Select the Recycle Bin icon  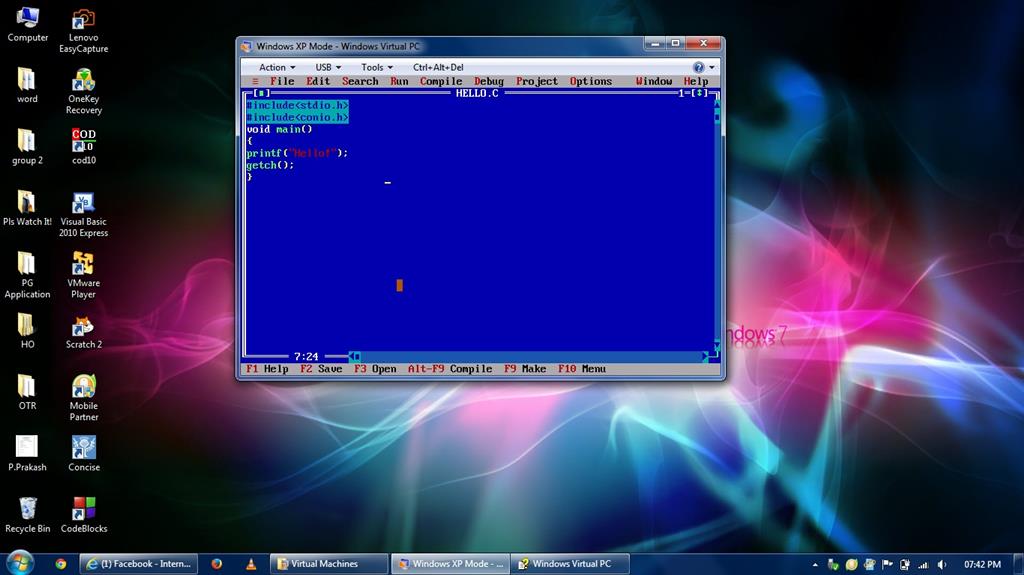coord(27,515)
